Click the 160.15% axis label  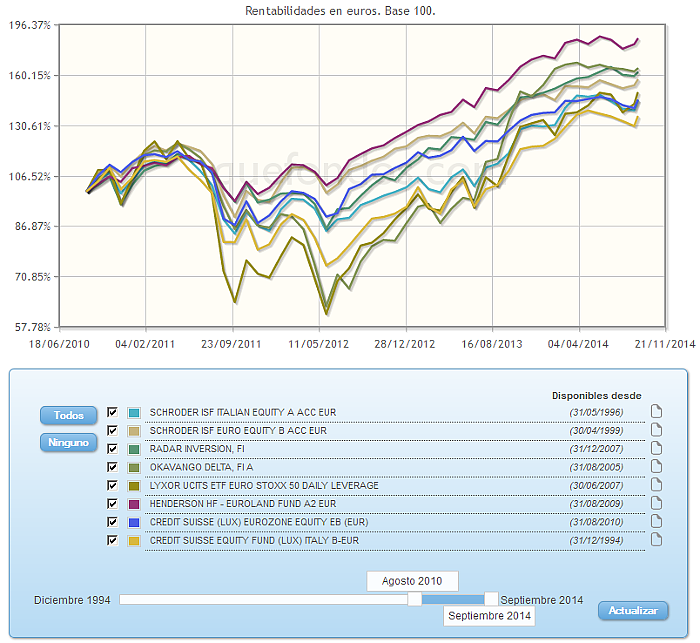coord(29,75)
